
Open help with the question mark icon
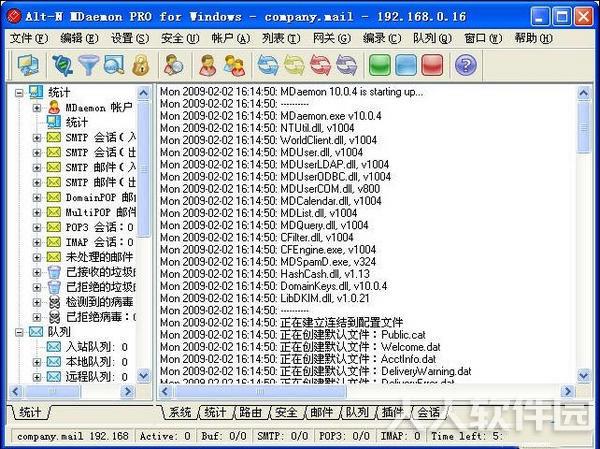[x=466, y=65]
